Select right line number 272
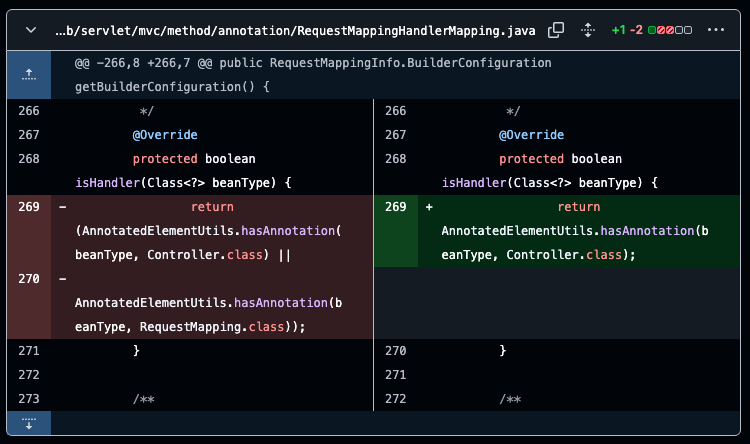Viewport: 750px width, 444px height. click(x=396, y=399)
